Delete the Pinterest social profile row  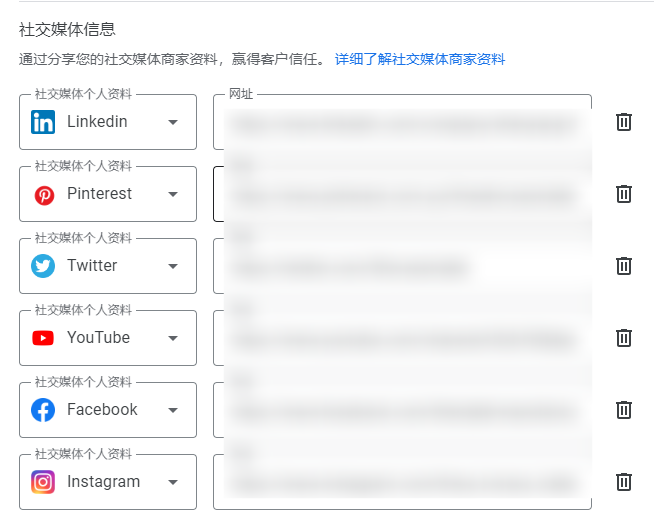coord(624,194)
